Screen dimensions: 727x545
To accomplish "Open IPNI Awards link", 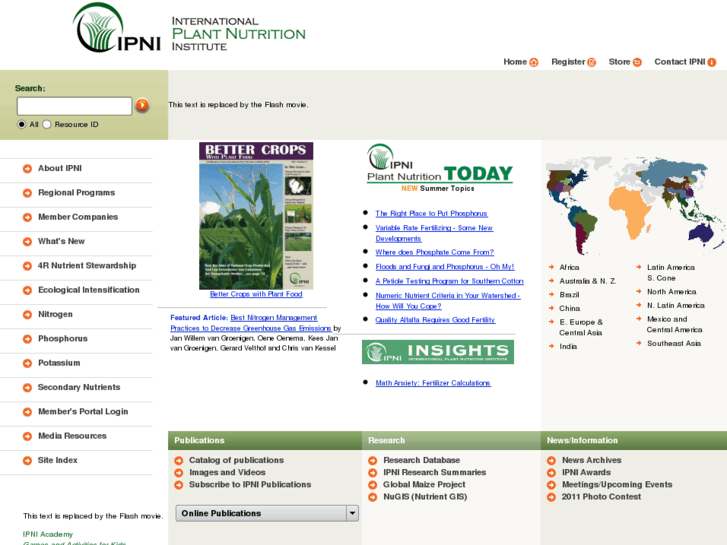I will coord(586,472).
